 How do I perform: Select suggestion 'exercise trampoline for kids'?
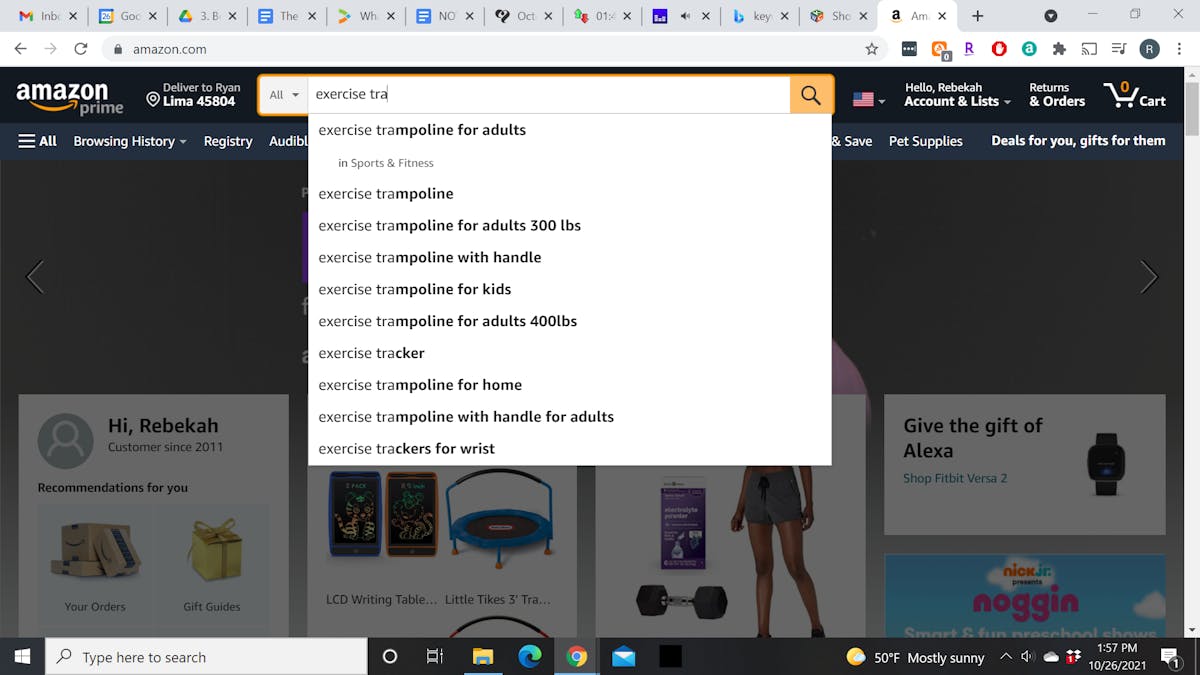pyautogui.click(x=569, y=290)
